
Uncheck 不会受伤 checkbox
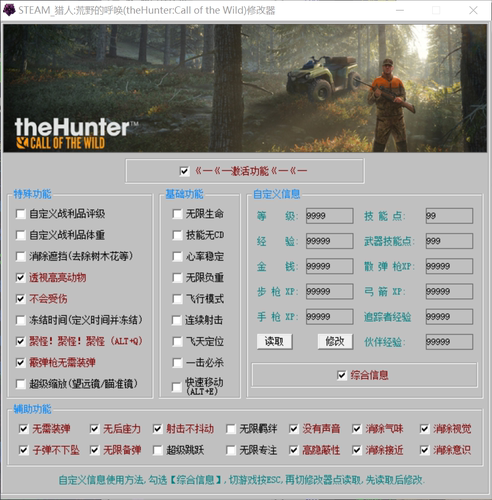pos(21,299)
